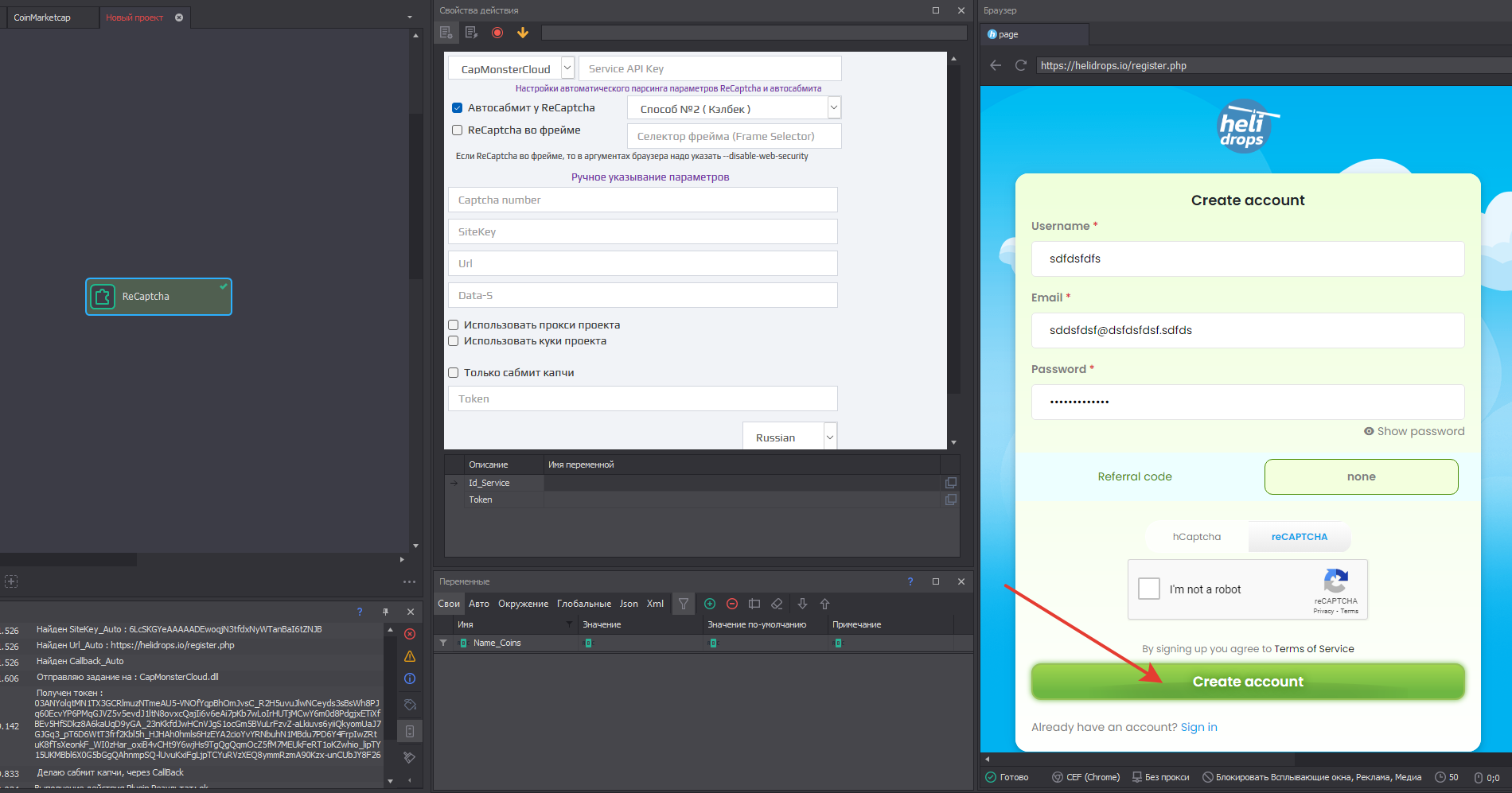
Task: Select the ReCaptcha action block on canvas
Action: pos(158,297)
